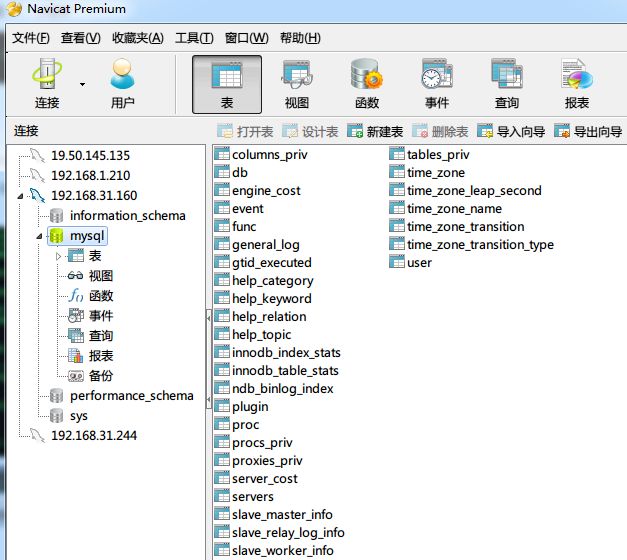This screenshot has height=560, width=627.
Task: Click the db table icon
Action: click(x=222, y=172)
